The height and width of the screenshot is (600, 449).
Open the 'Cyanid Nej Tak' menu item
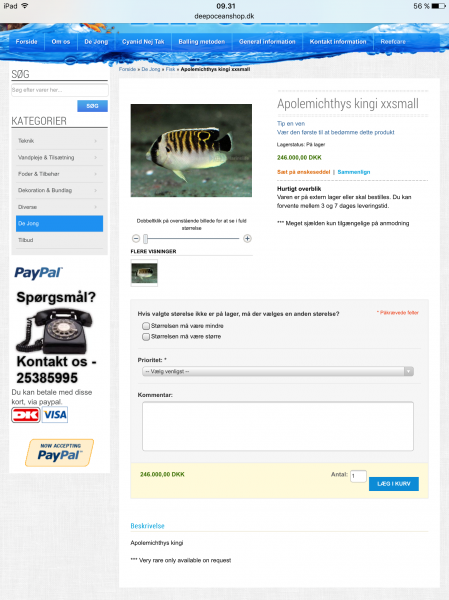pyautogui.click(x=143, y=41)
